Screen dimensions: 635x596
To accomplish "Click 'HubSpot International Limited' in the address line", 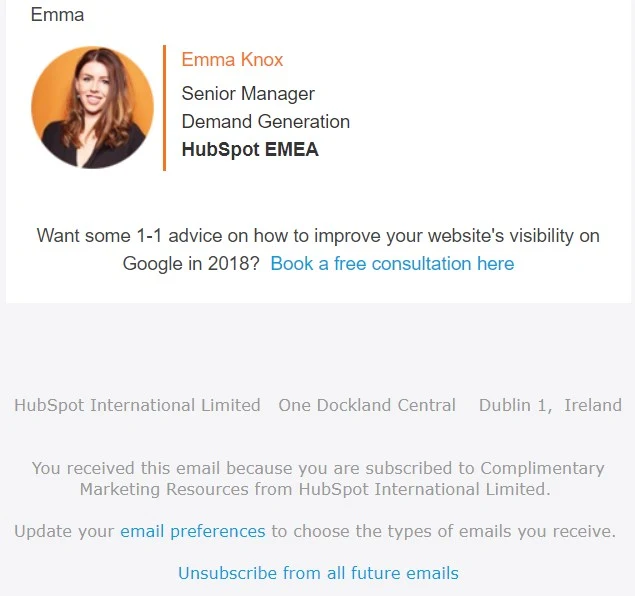I will (x=137, y=405).
